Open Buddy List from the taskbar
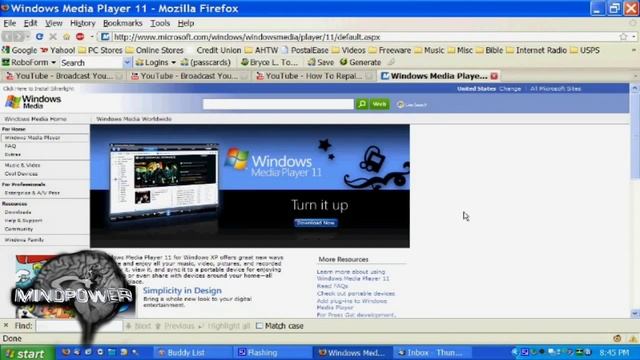 (x=192, y=353)
